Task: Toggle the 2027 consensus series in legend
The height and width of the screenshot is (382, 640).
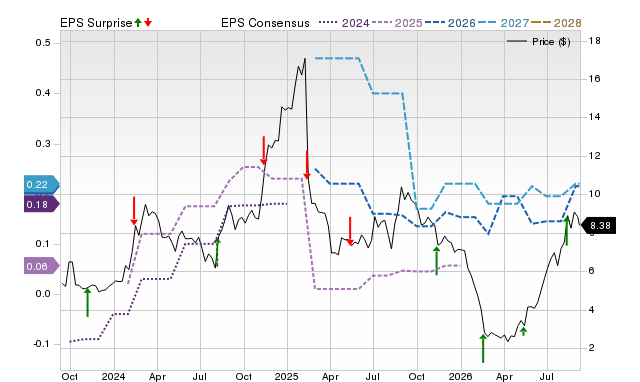Action: click(503, 23)
